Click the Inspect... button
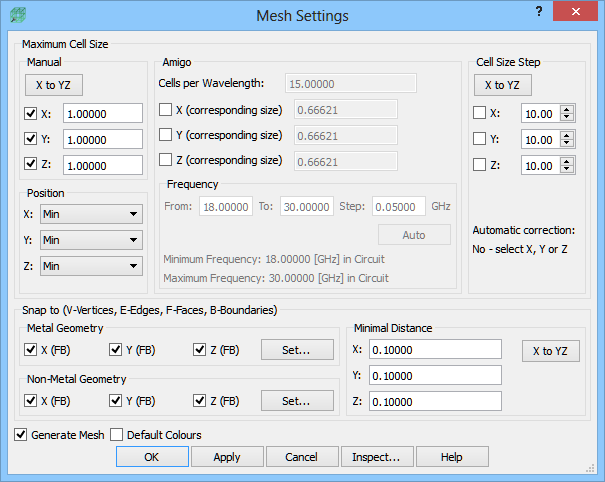Viewport: 605px width, 482px height. (x=377, y=457)
